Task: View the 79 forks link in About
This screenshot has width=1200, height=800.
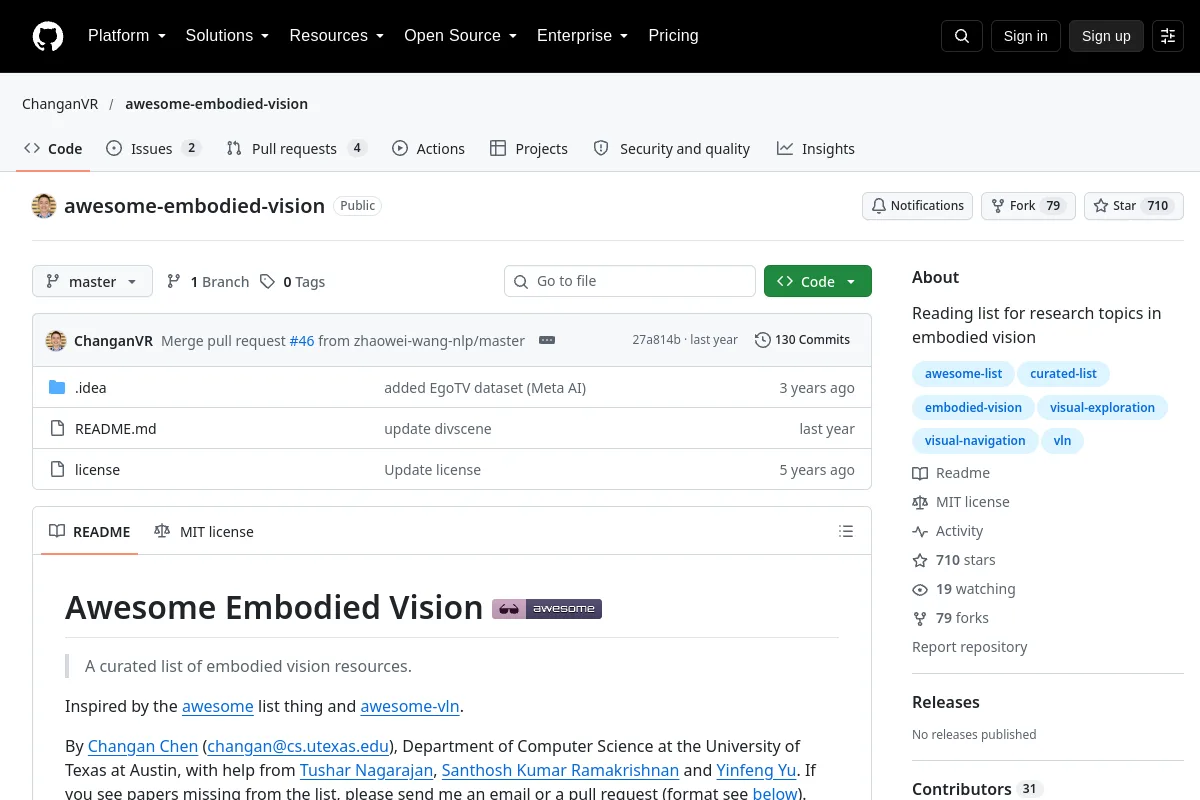Action: coord(950,618)
